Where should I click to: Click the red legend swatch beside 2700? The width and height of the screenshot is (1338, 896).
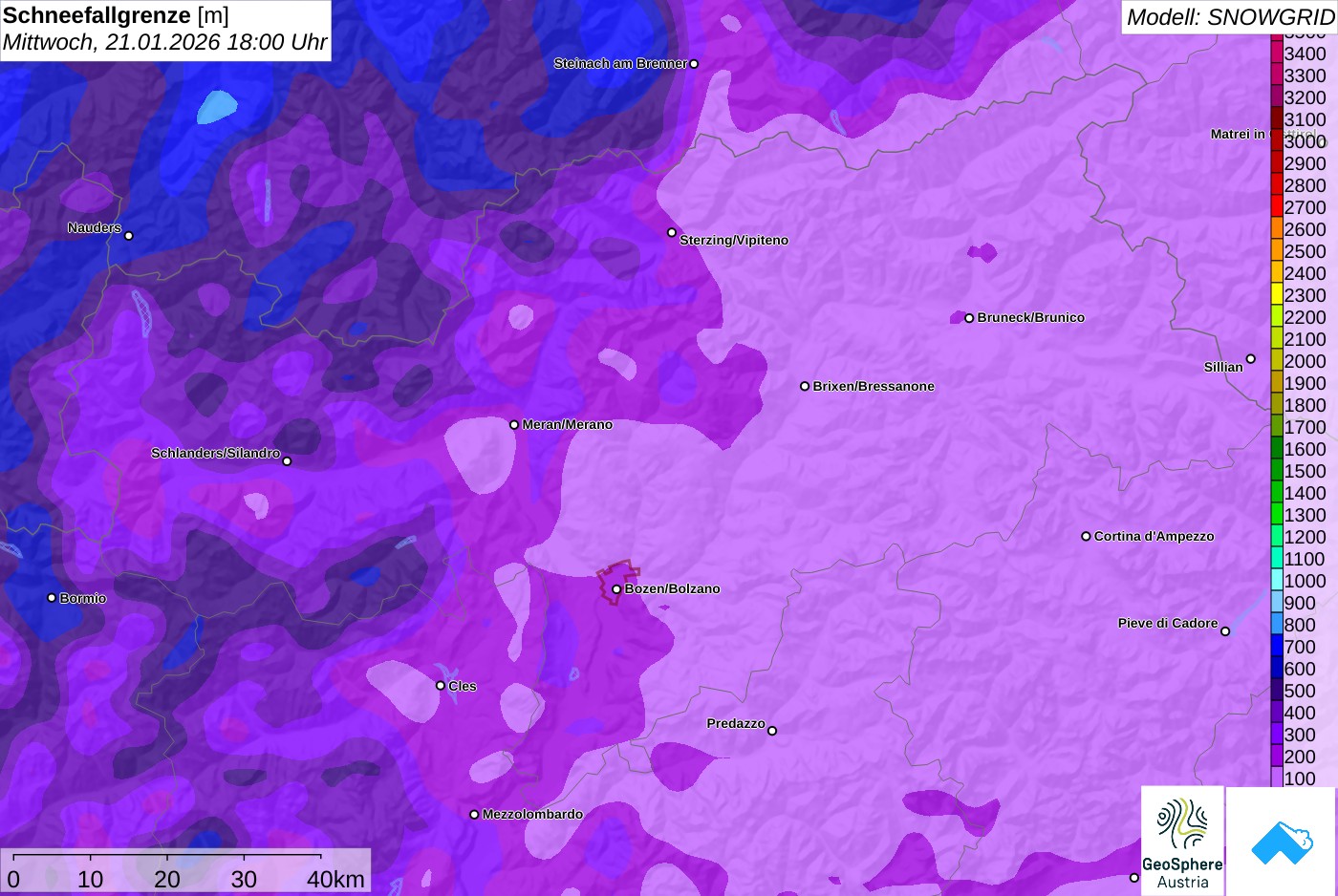coord(1276,206)
